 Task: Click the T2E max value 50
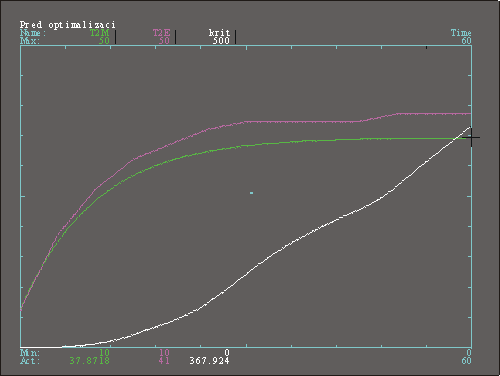[x=164, y=41]
